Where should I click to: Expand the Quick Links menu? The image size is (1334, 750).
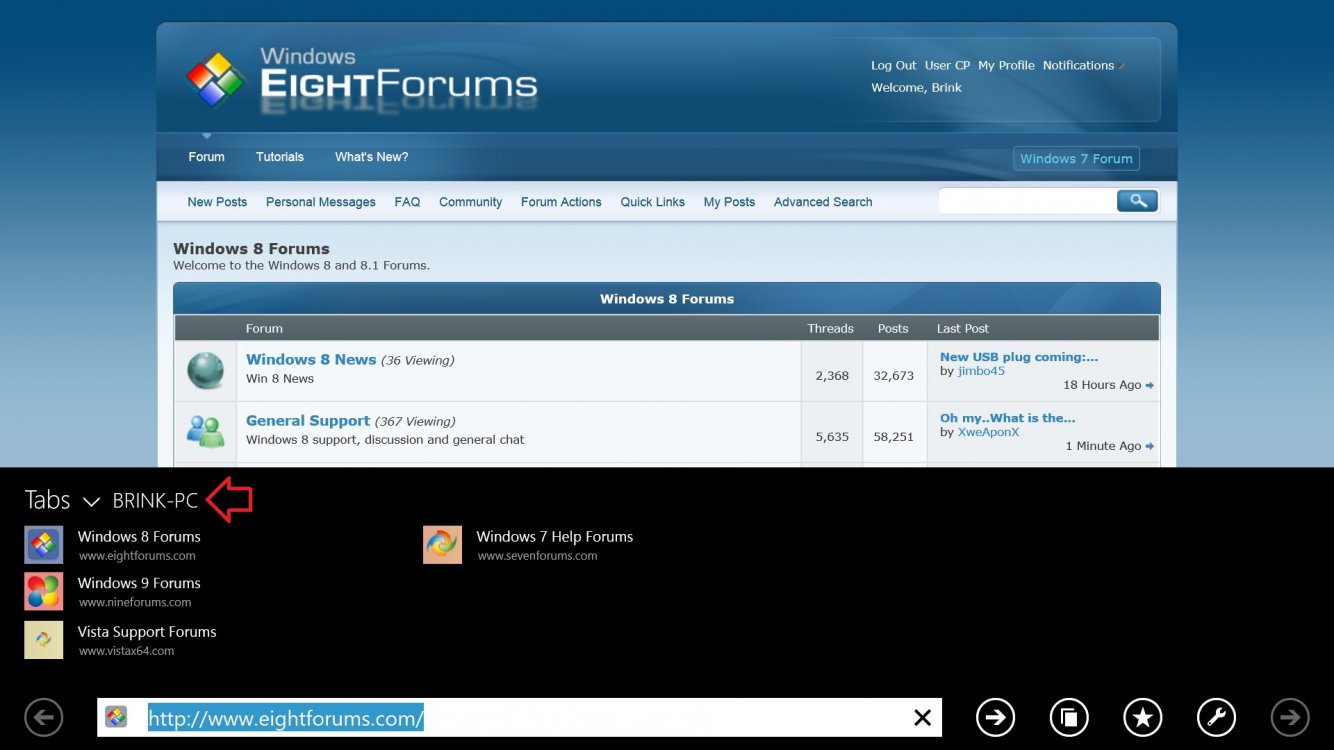coord(652,202)
